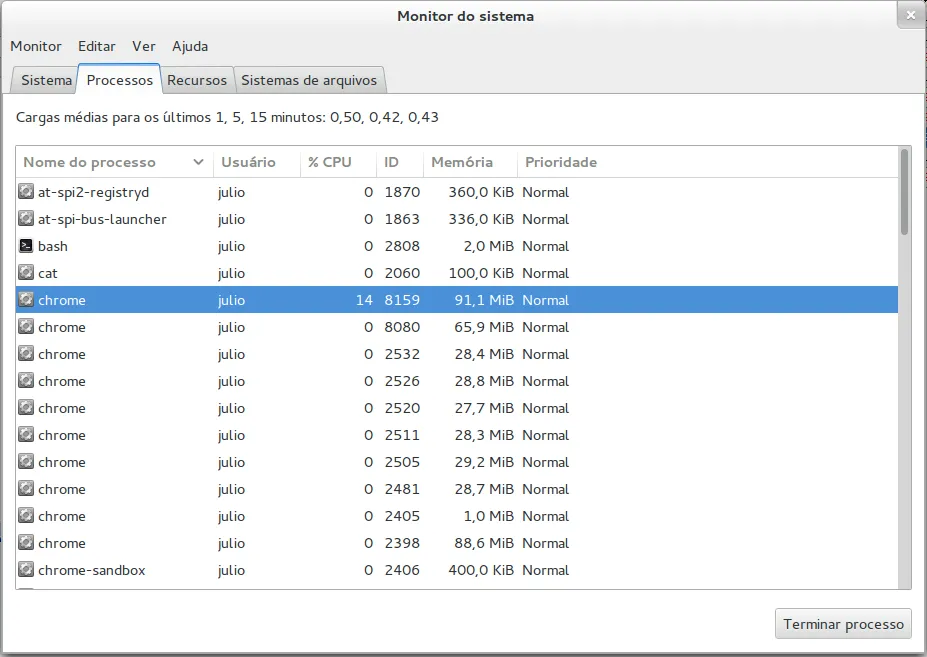Click the cat process icon
927x657 pixels.
[26, 273]
